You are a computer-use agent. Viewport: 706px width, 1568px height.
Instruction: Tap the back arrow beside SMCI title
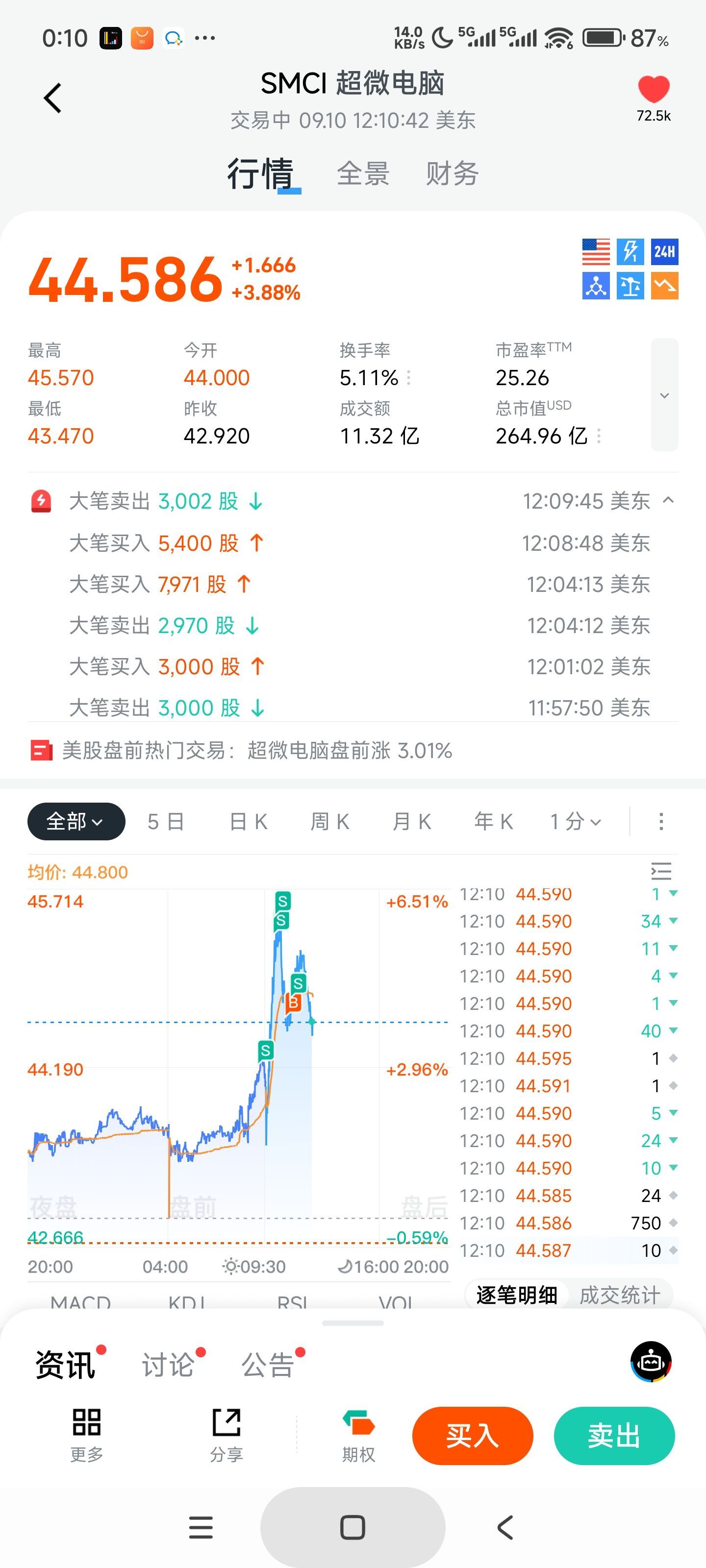[x=53, y=98]
